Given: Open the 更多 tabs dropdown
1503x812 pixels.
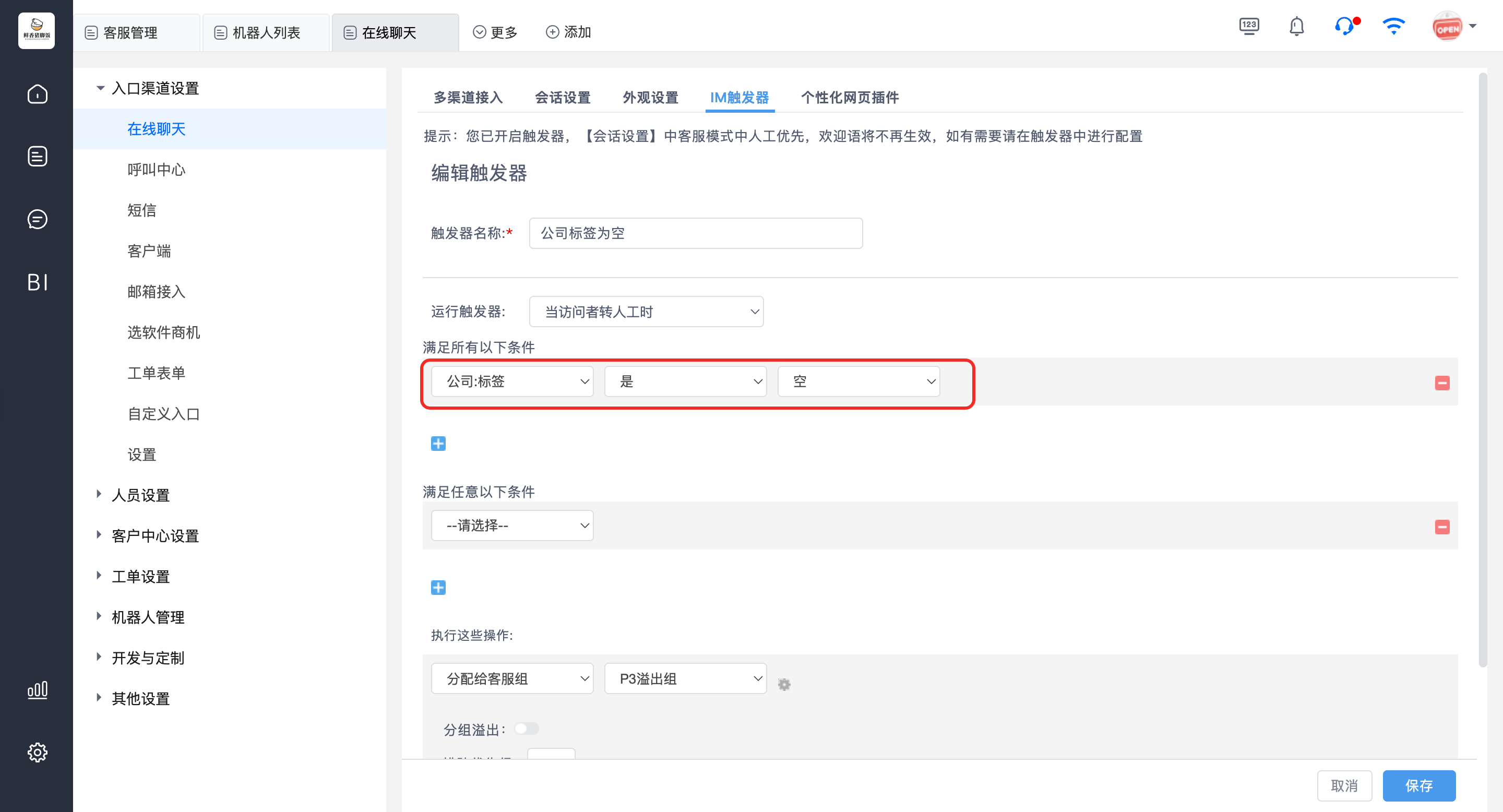Looking at the screenshot, I should click(x=495, y=32).
